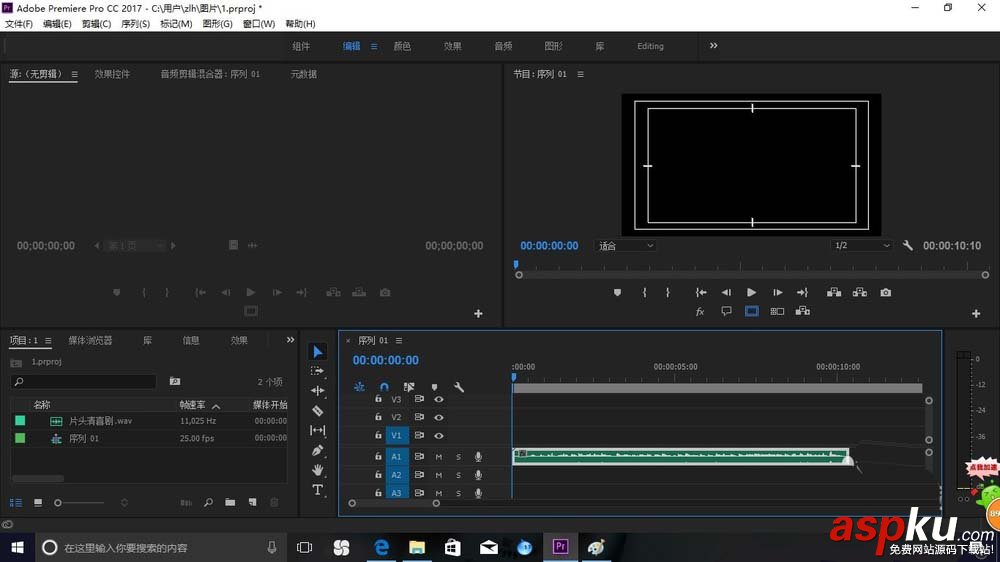Select the Slip tool
The height and width of the screenshot is (562, 1000).
318,431
